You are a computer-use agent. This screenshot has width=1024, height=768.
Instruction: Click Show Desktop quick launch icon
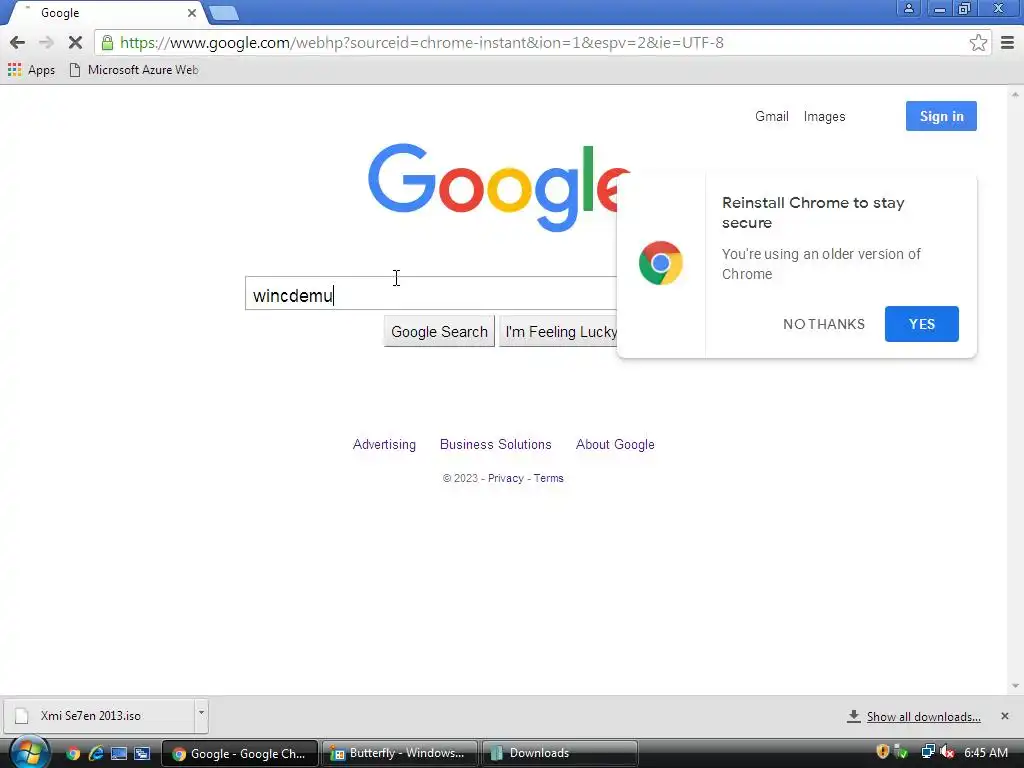pos(119,754)
